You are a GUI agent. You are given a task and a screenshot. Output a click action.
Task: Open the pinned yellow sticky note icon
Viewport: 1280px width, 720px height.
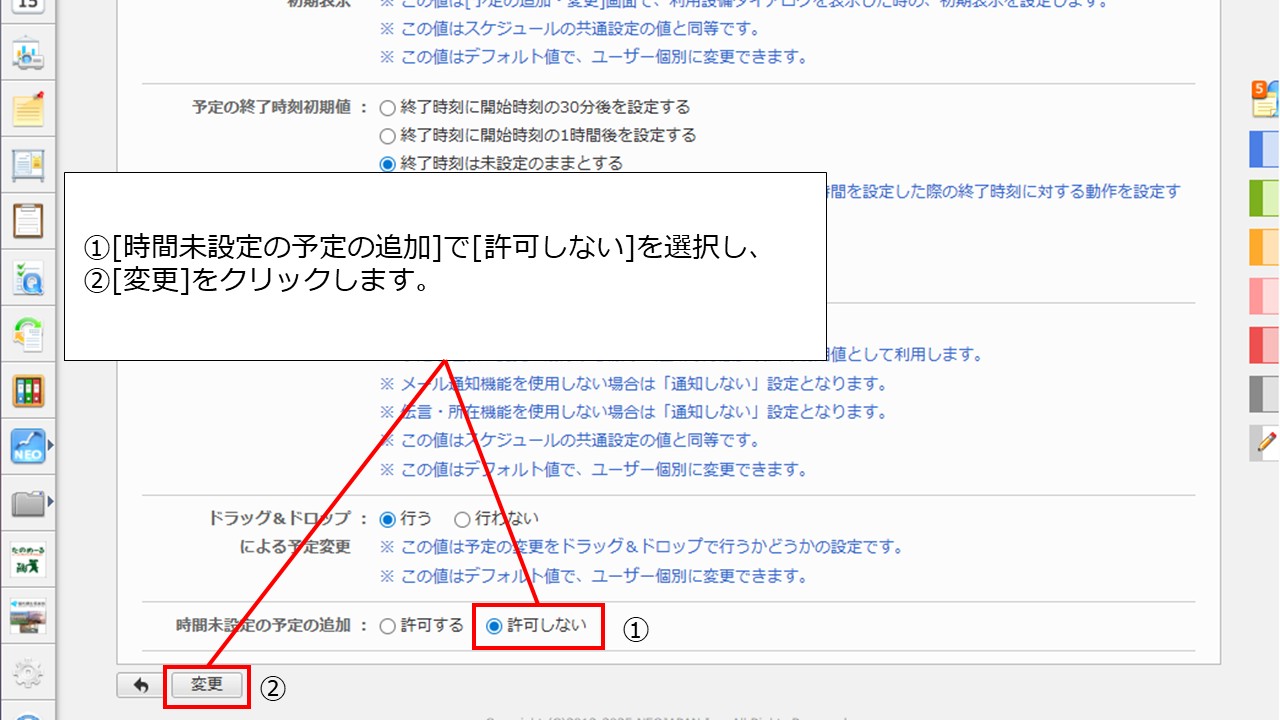point(28,108)
